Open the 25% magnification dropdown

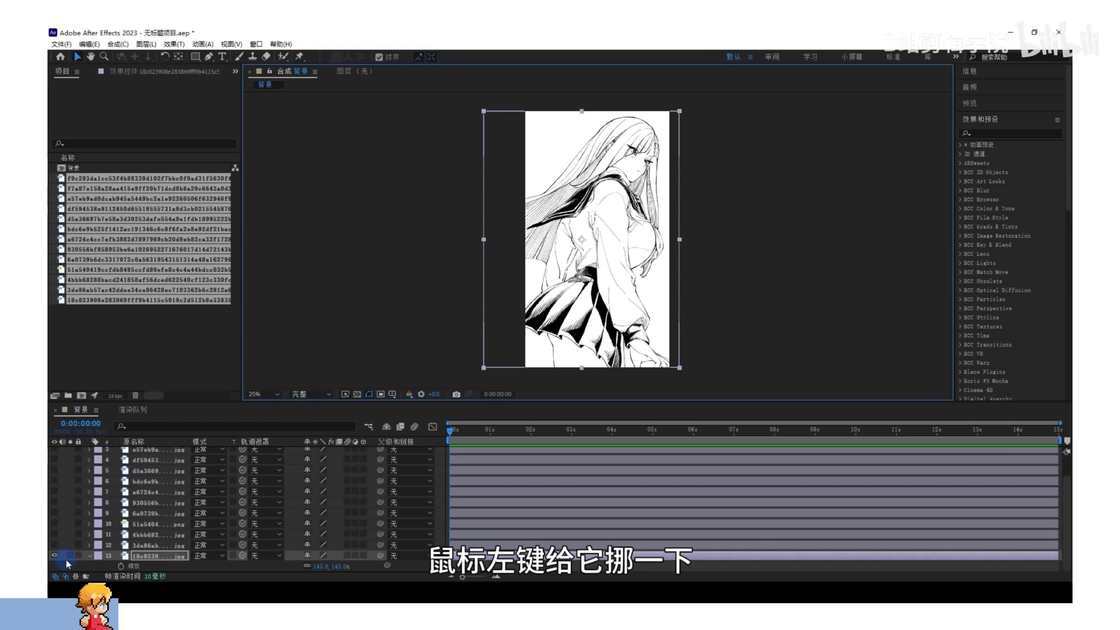pos(264,394)
